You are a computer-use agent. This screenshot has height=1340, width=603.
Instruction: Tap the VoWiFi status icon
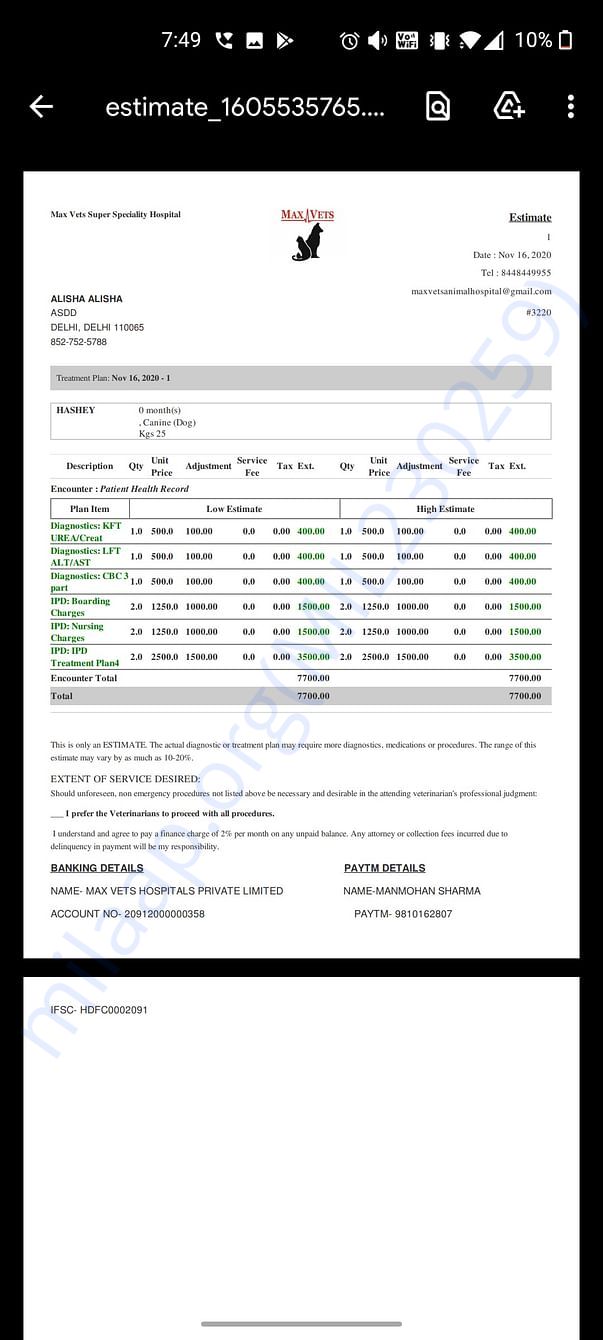click(407, 41)
